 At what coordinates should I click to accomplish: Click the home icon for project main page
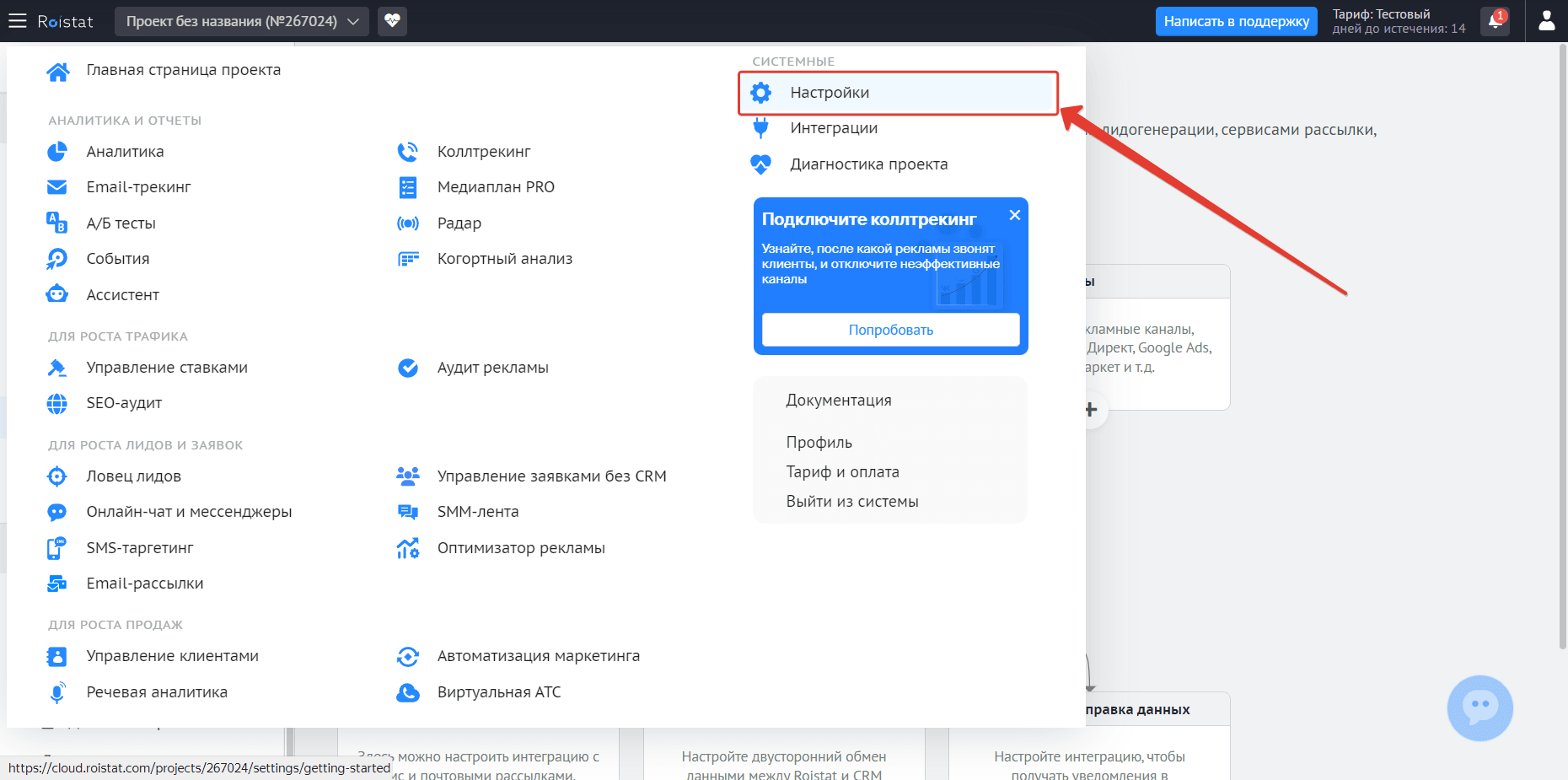click(x=57, y=72)
